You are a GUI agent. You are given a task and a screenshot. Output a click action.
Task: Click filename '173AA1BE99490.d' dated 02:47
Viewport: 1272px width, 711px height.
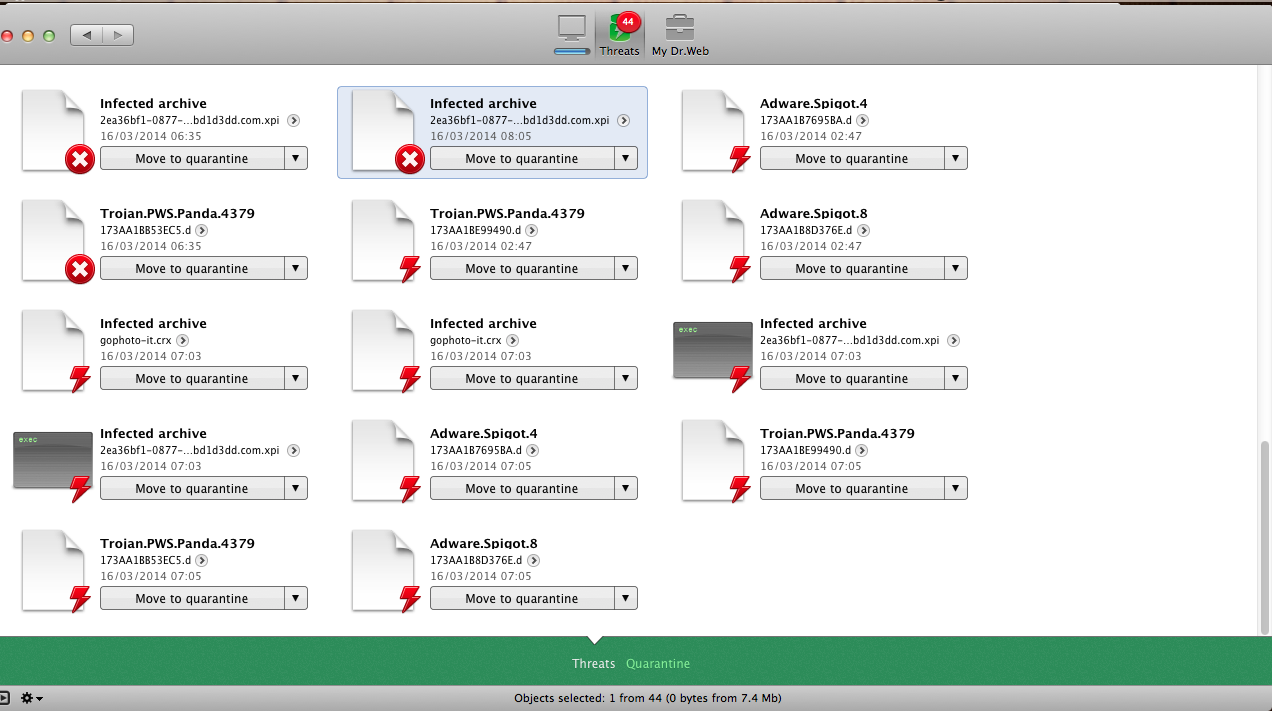click(x=475, y=230)
